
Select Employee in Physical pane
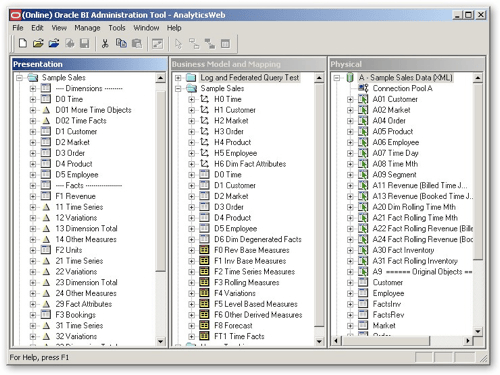(388, 293)
